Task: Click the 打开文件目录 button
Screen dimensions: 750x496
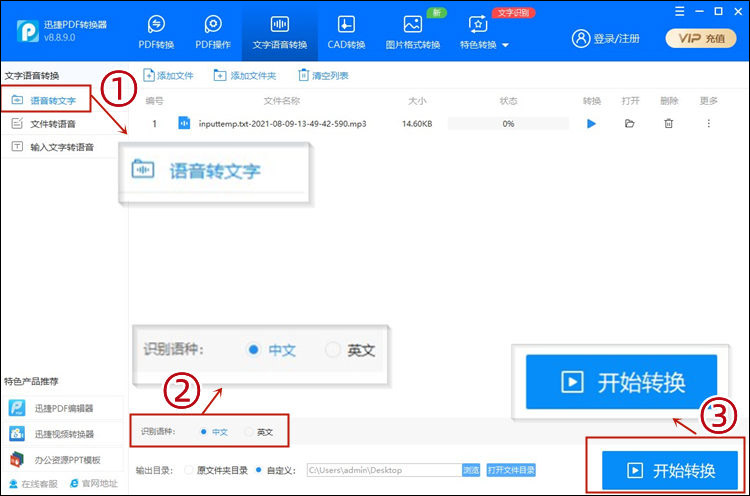Action: point(511,470)
